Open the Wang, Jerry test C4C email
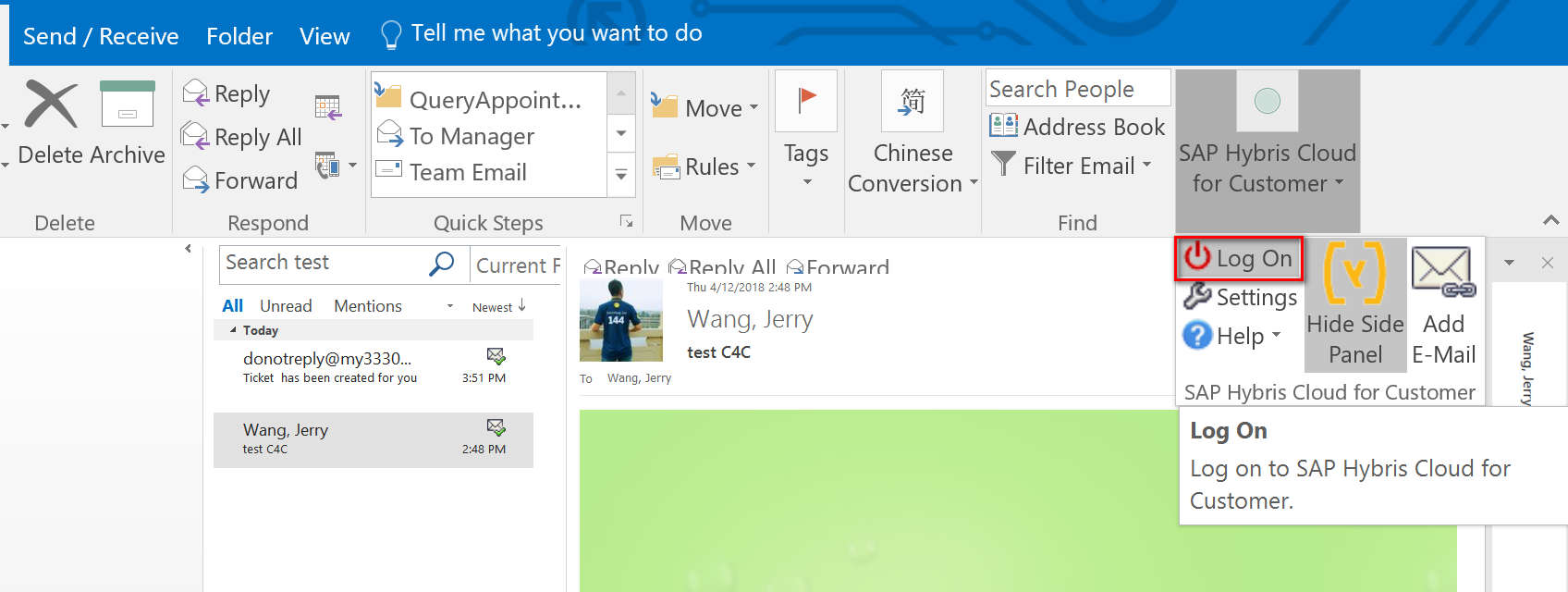This screenshot has height=592, width=1568. pos(374,439)
